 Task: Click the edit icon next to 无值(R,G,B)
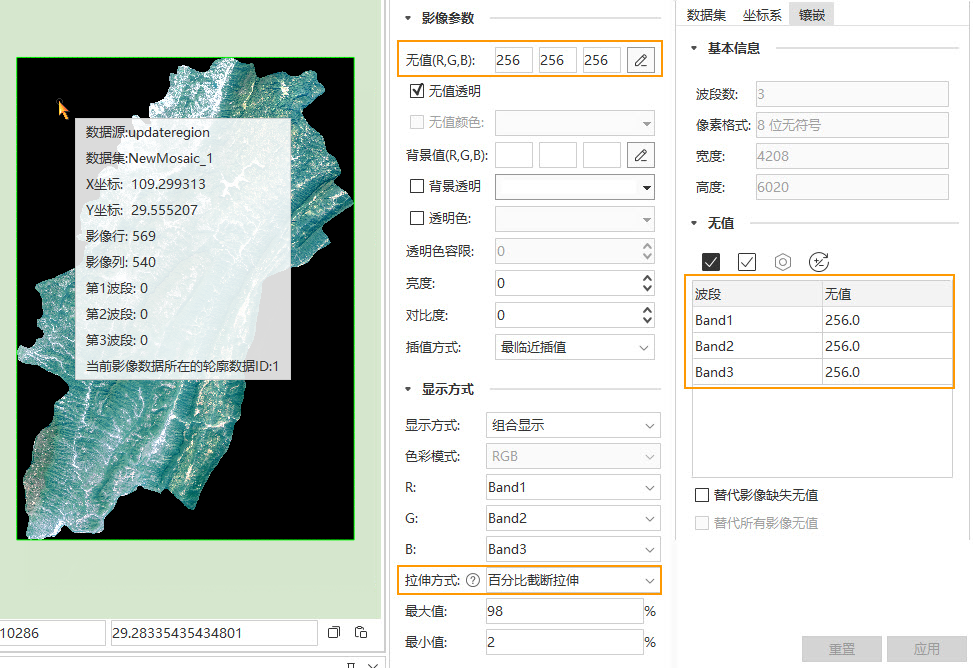[x=641, y=61]
